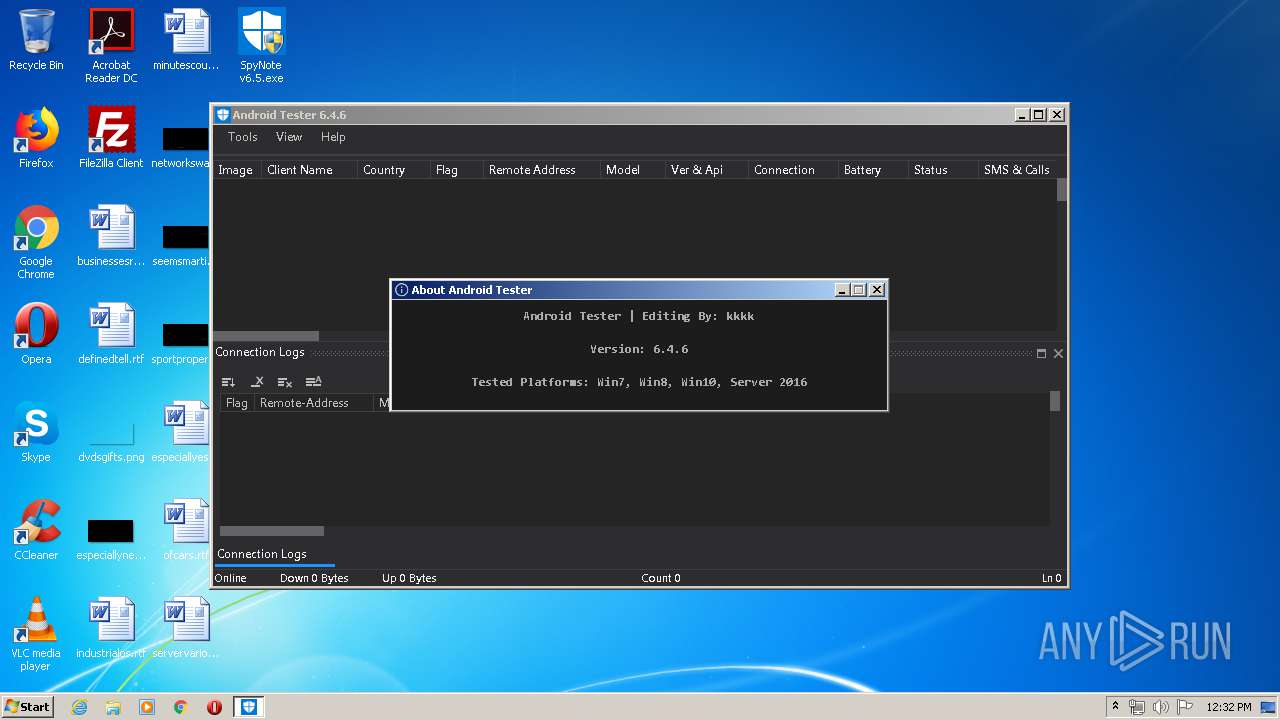This screenshot has height=720, width=1280.
Task: Click the Down 0 Bytes status entry
Action: tap(314, 578)
